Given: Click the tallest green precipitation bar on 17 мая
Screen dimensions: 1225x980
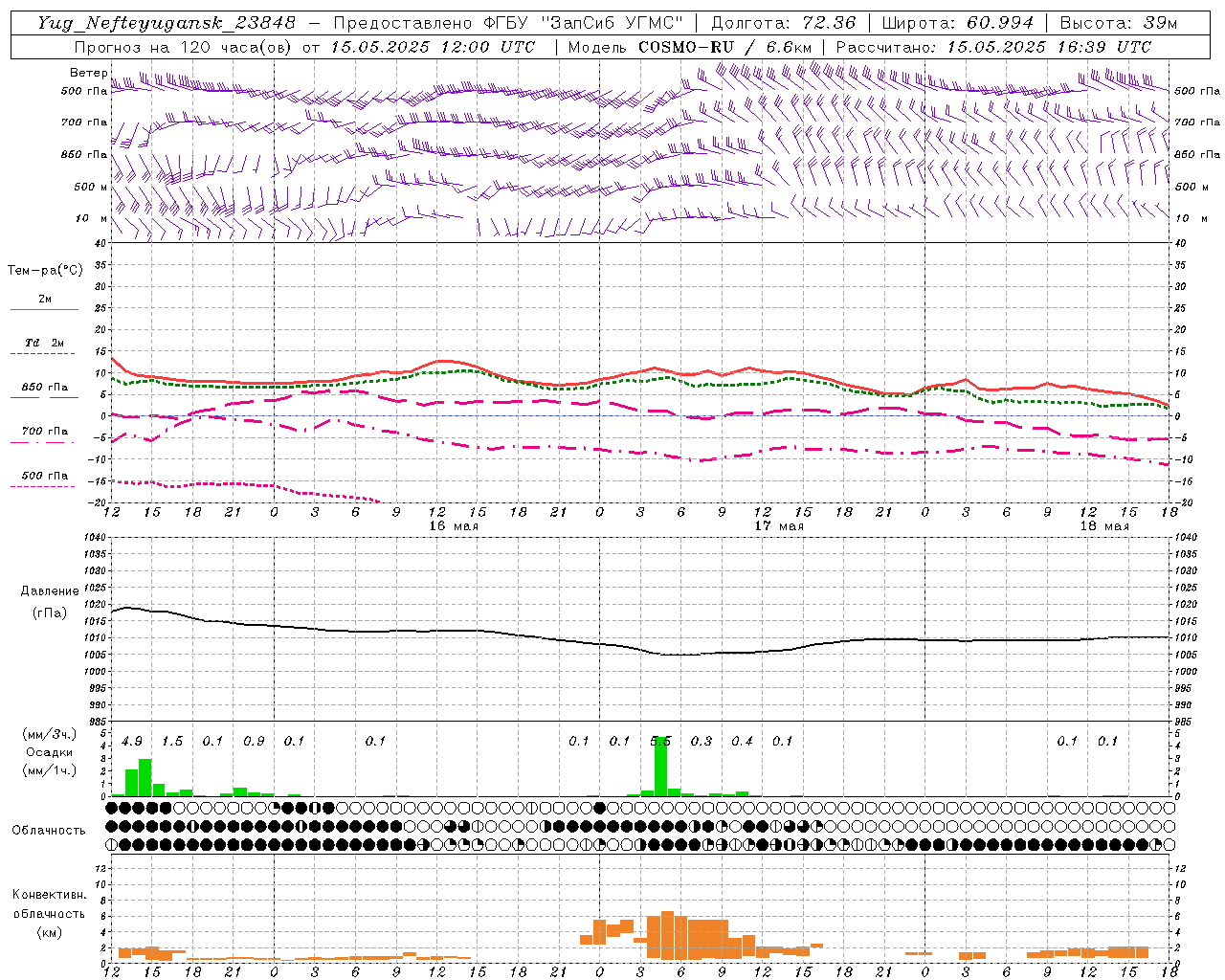Looking at the screenshot, I should (660, 766).
